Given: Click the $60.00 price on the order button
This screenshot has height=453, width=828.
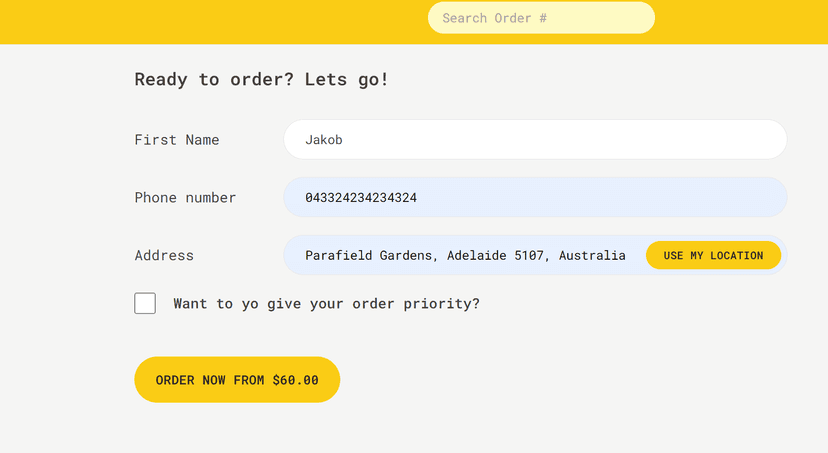Looking at the screenshot, I should [x=296, y=380].
